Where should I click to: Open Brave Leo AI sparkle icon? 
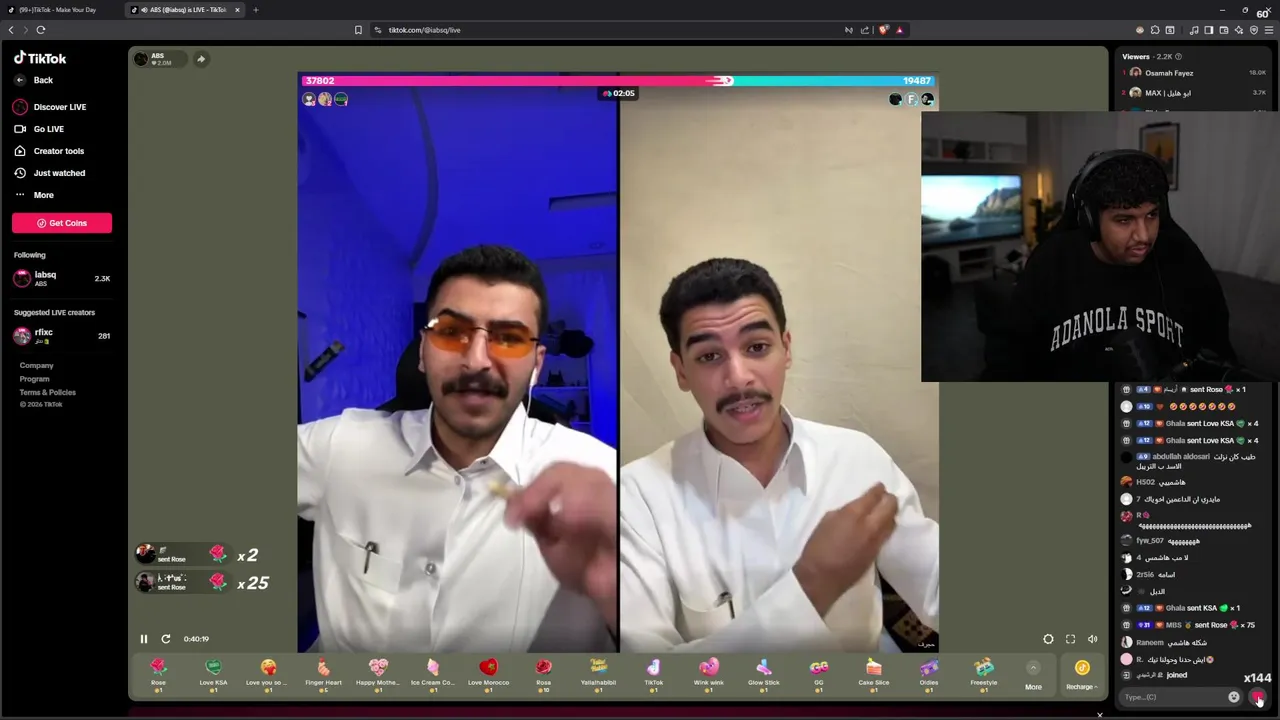click(x=1238, y=30)
